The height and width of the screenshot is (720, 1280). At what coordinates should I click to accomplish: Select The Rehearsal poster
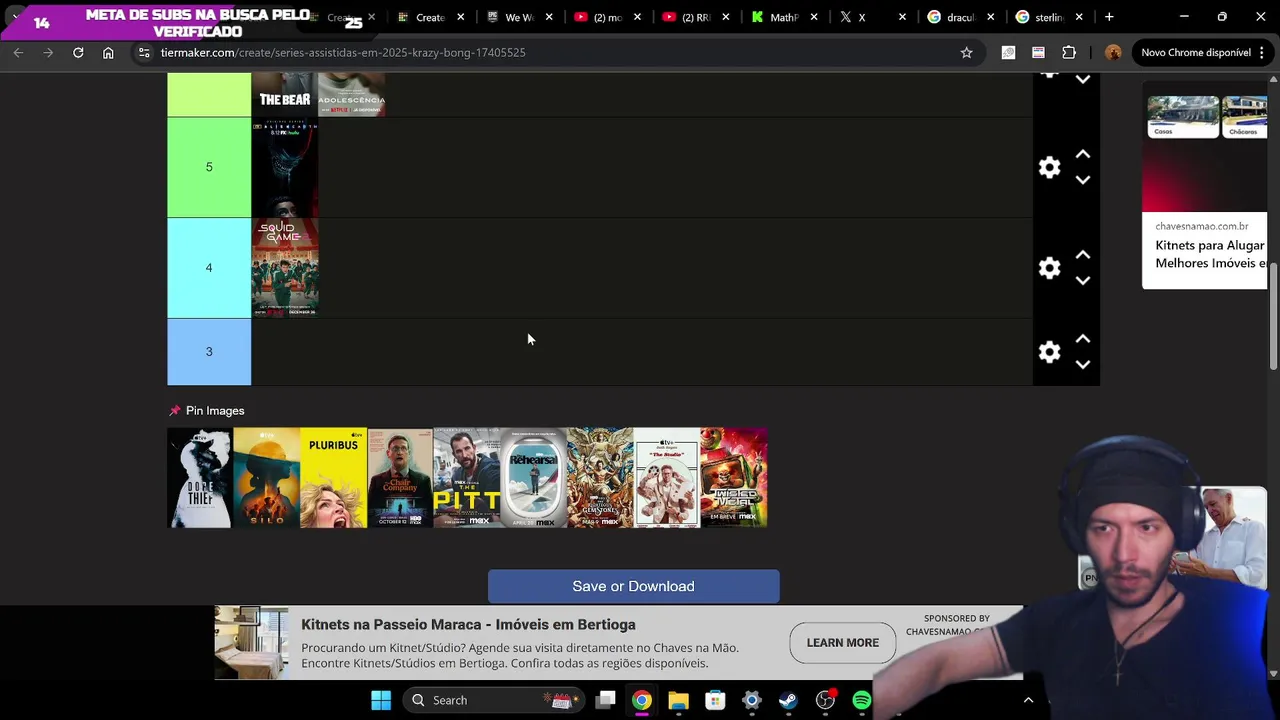pos(534,478)
